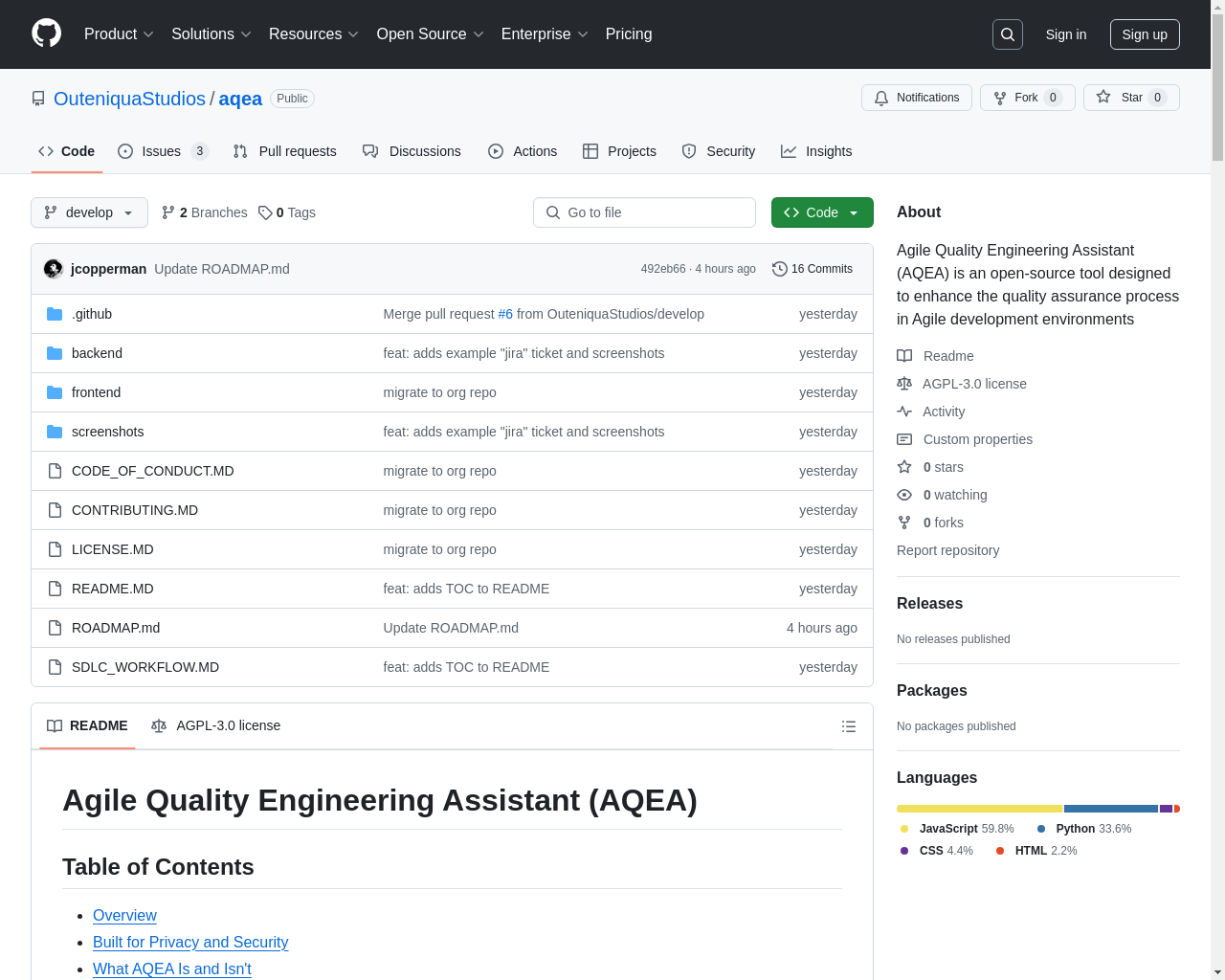The height and width of the screenshot is (980, 1225).
Task: Click the AGPL-3.0 license scale icon in About
Action: pyautogui.click(x=904, y=384)
